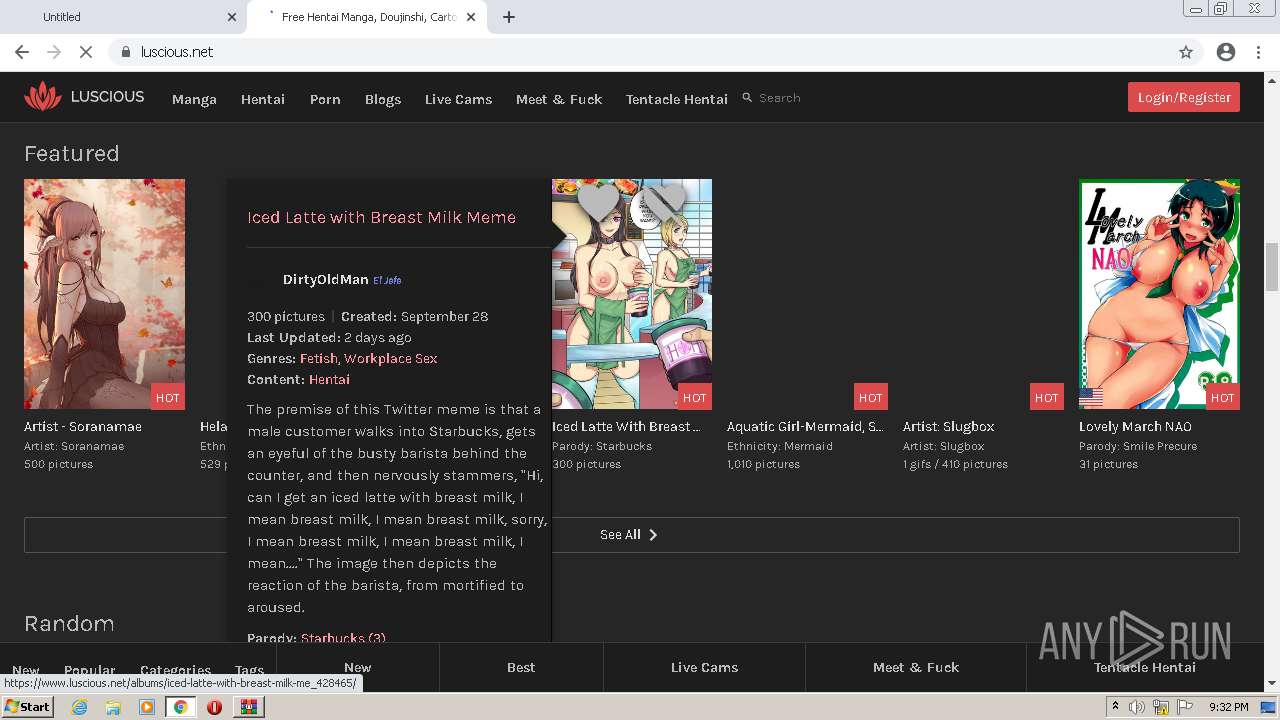1280x720 pixels.
Task: Click the Luscious lotus logo
Action: tap(43, 97)
